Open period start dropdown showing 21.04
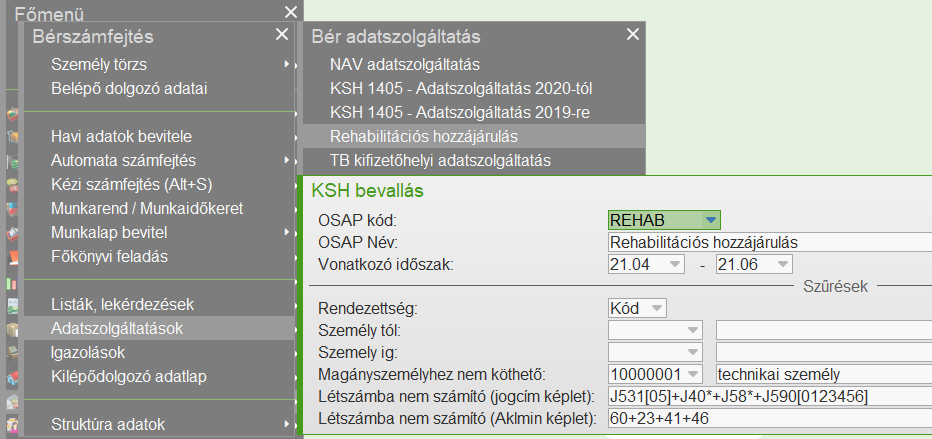This screenshot has height=439, width=932. pyautogui.click(x=674, y=264)
